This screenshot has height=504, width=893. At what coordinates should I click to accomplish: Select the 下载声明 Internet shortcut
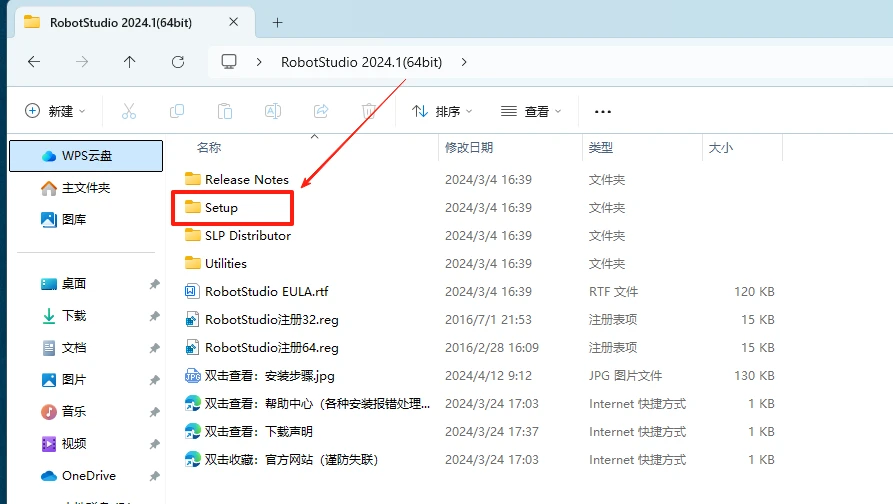coord(259,431)
